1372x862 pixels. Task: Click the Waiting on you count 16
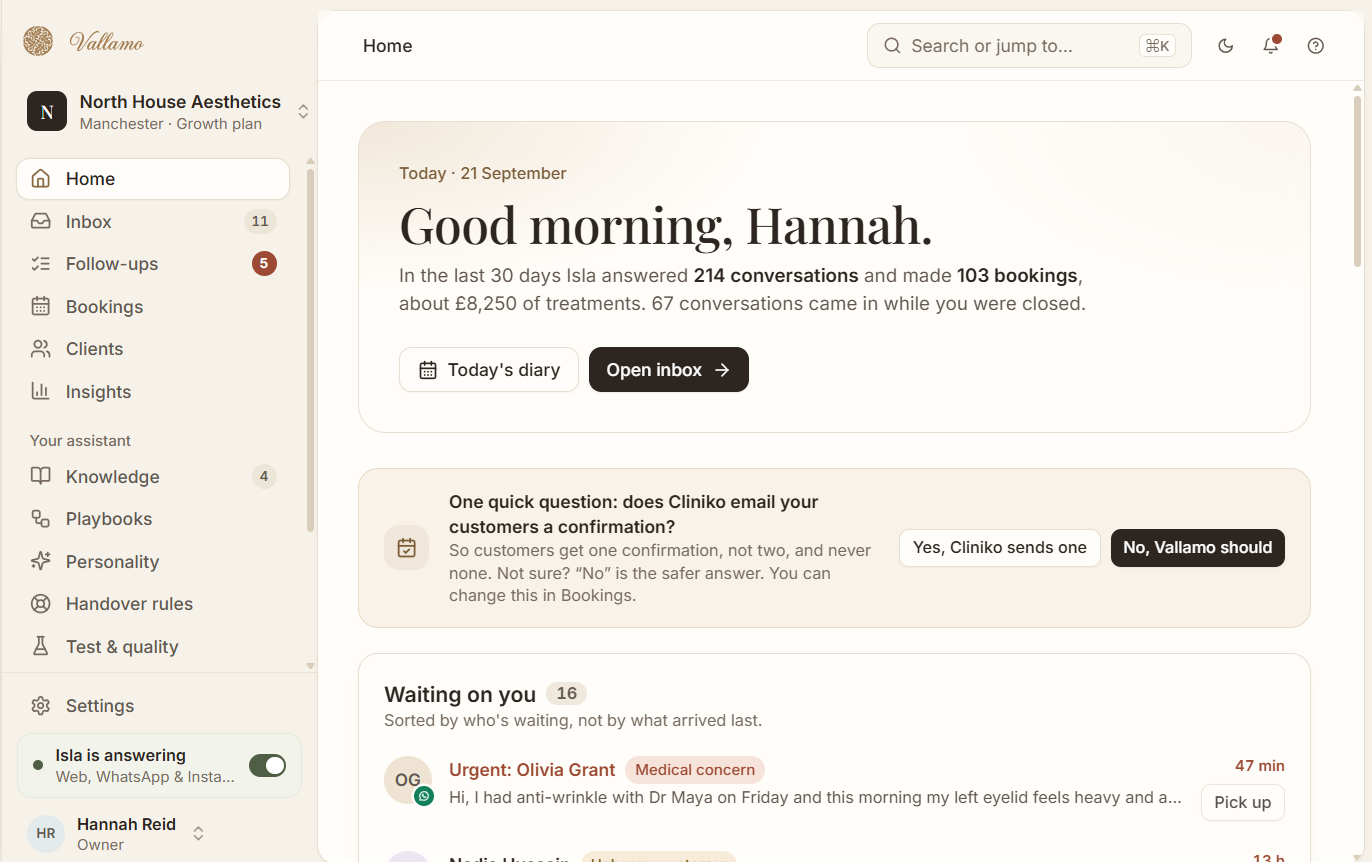[x=566, y=694]
